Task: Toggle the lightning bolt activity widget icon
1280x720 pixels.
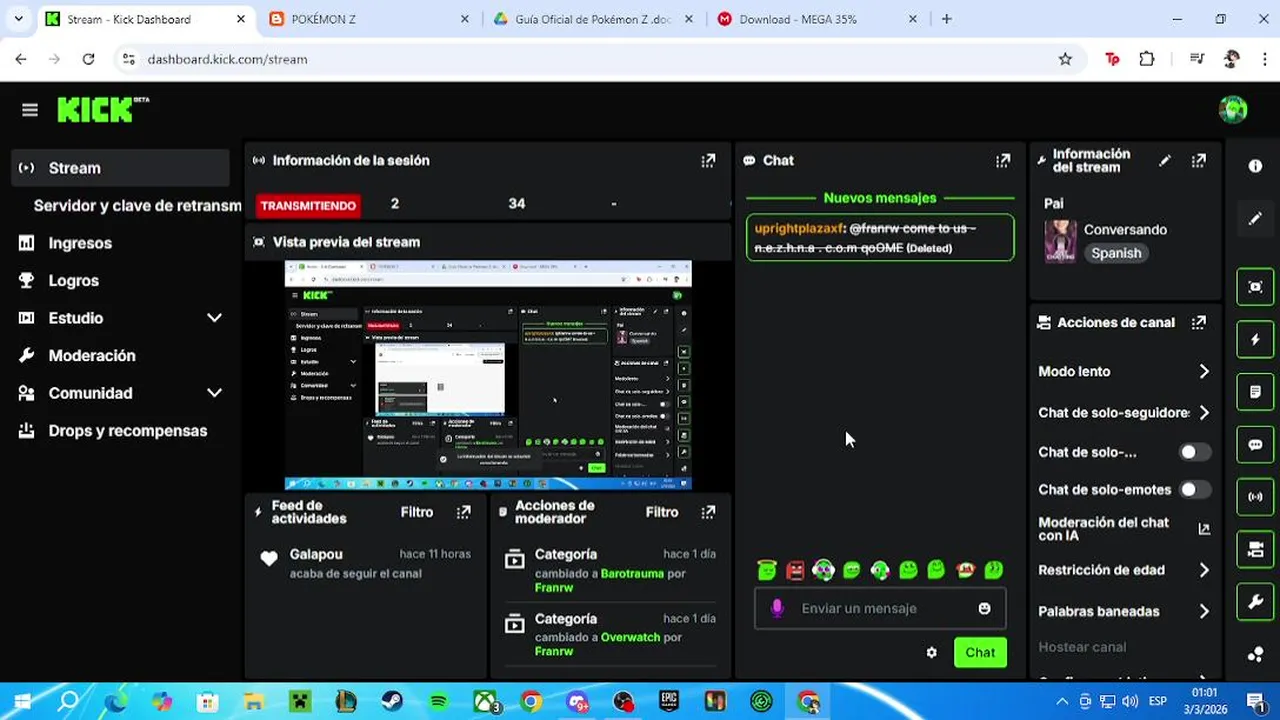Action: click(x=1256, y=339)
